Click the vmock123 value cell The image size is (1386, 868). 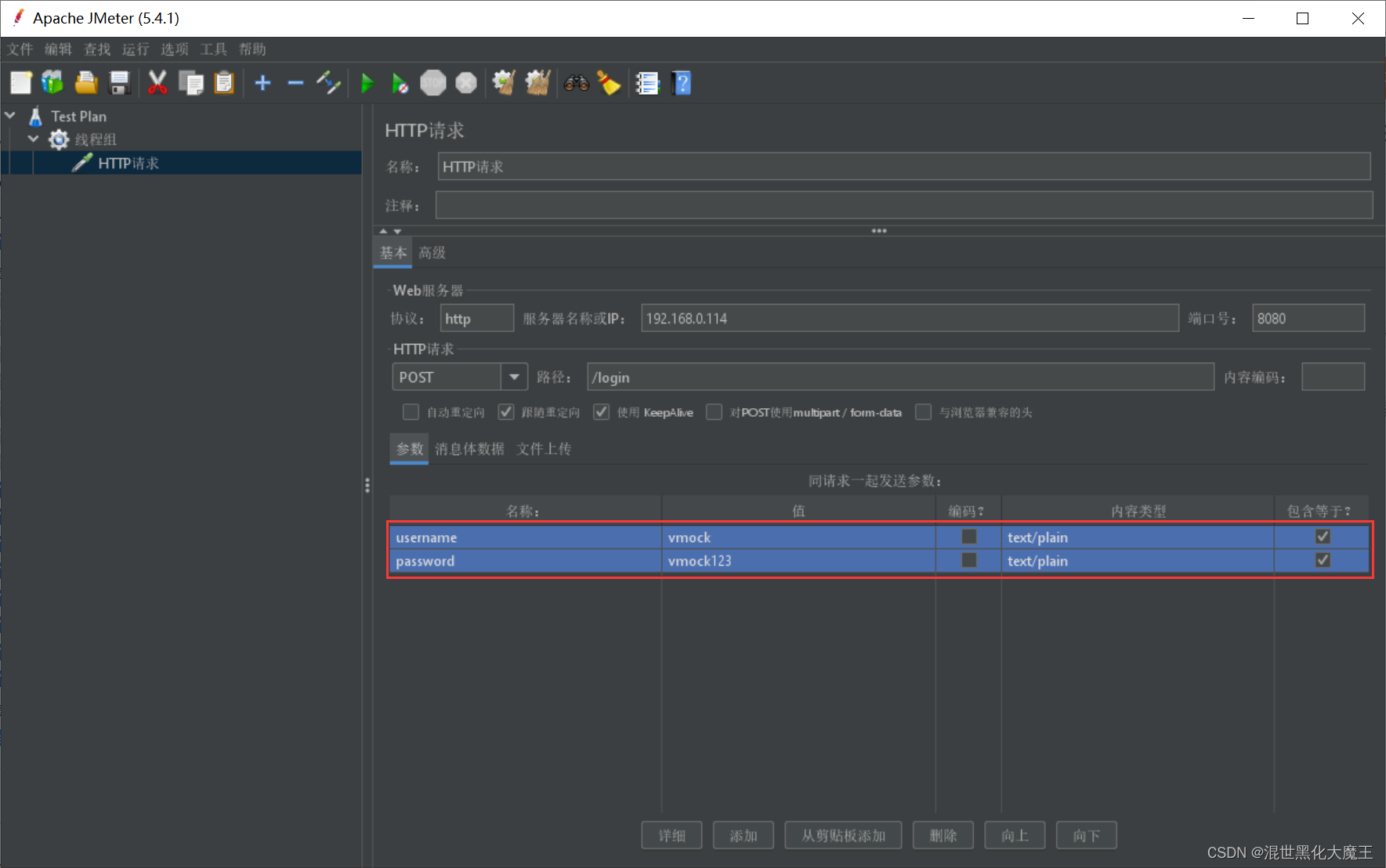pos(798,561)
